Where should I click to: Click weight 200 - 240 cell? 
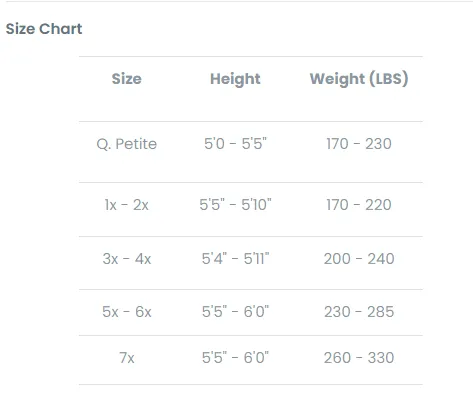pos(359,259)
